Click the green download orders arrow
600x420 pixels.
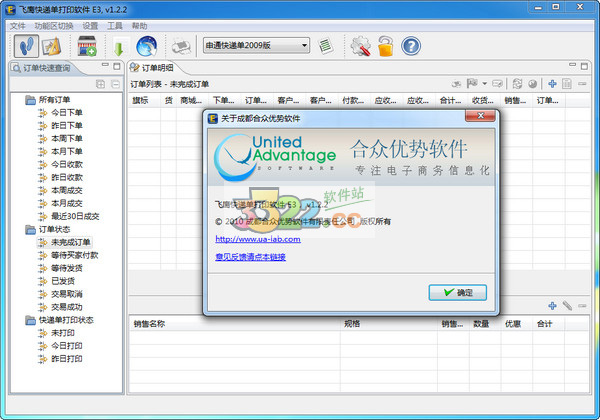pyautogui.click(x=119, y=48)
